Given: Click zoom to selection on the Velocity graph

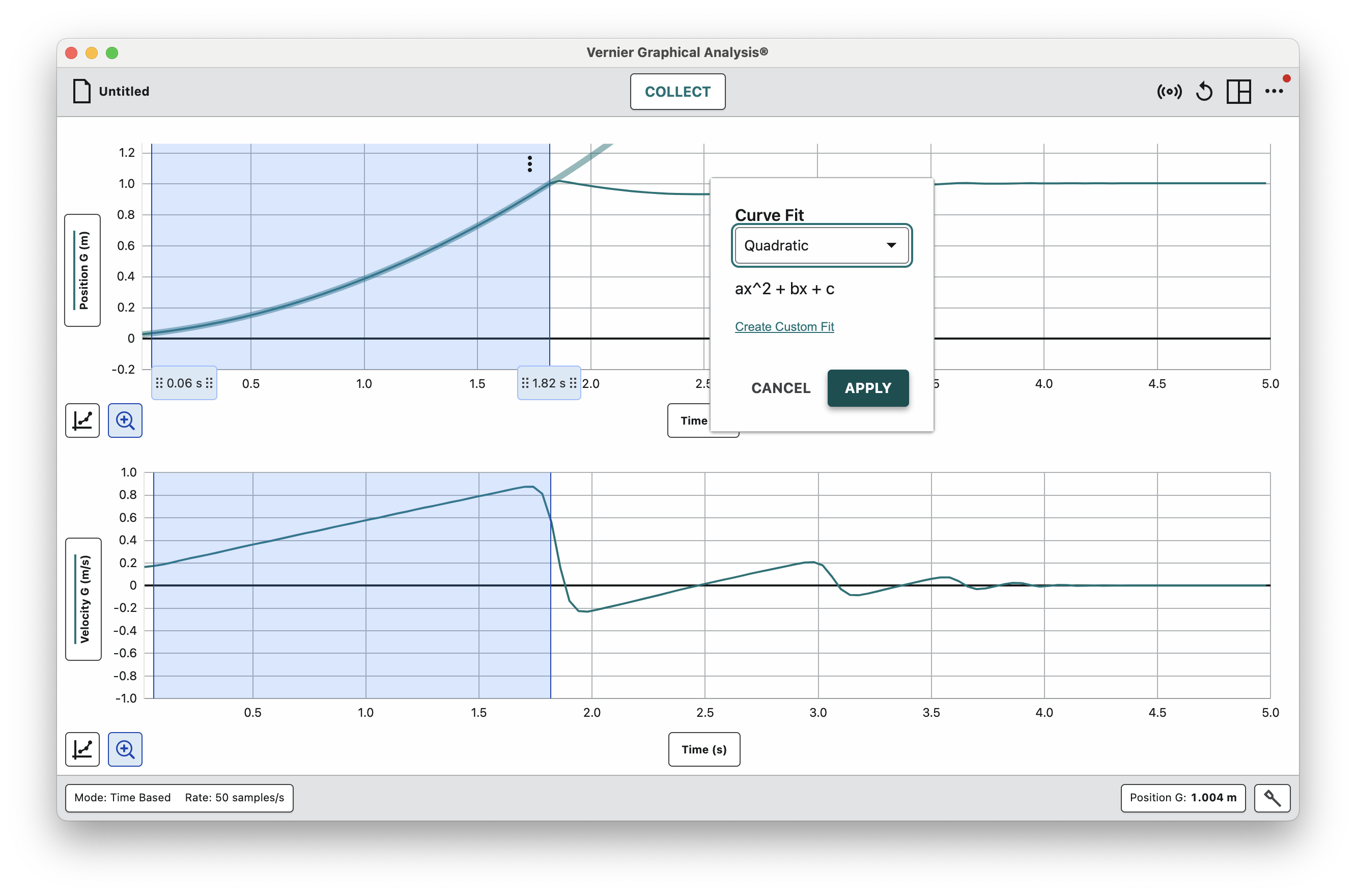Looking at the screenshot, I should click(125, 749).
